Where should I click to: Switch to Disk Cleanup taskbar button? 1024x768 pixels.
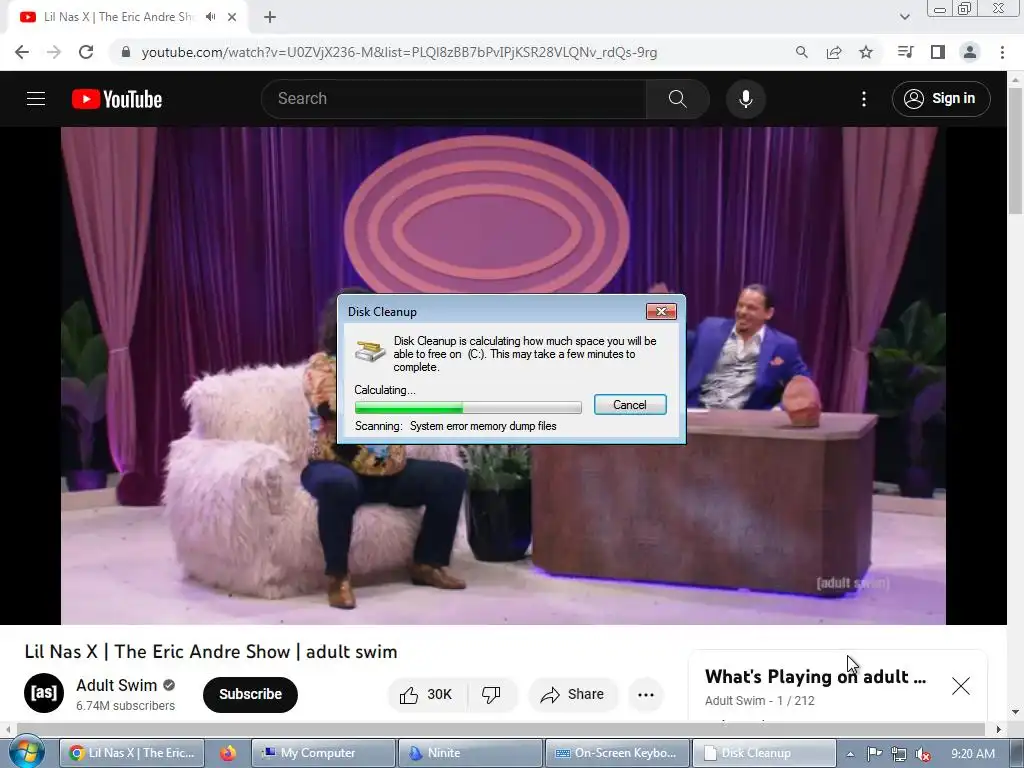pyautogui.click(x=764, y=753)
